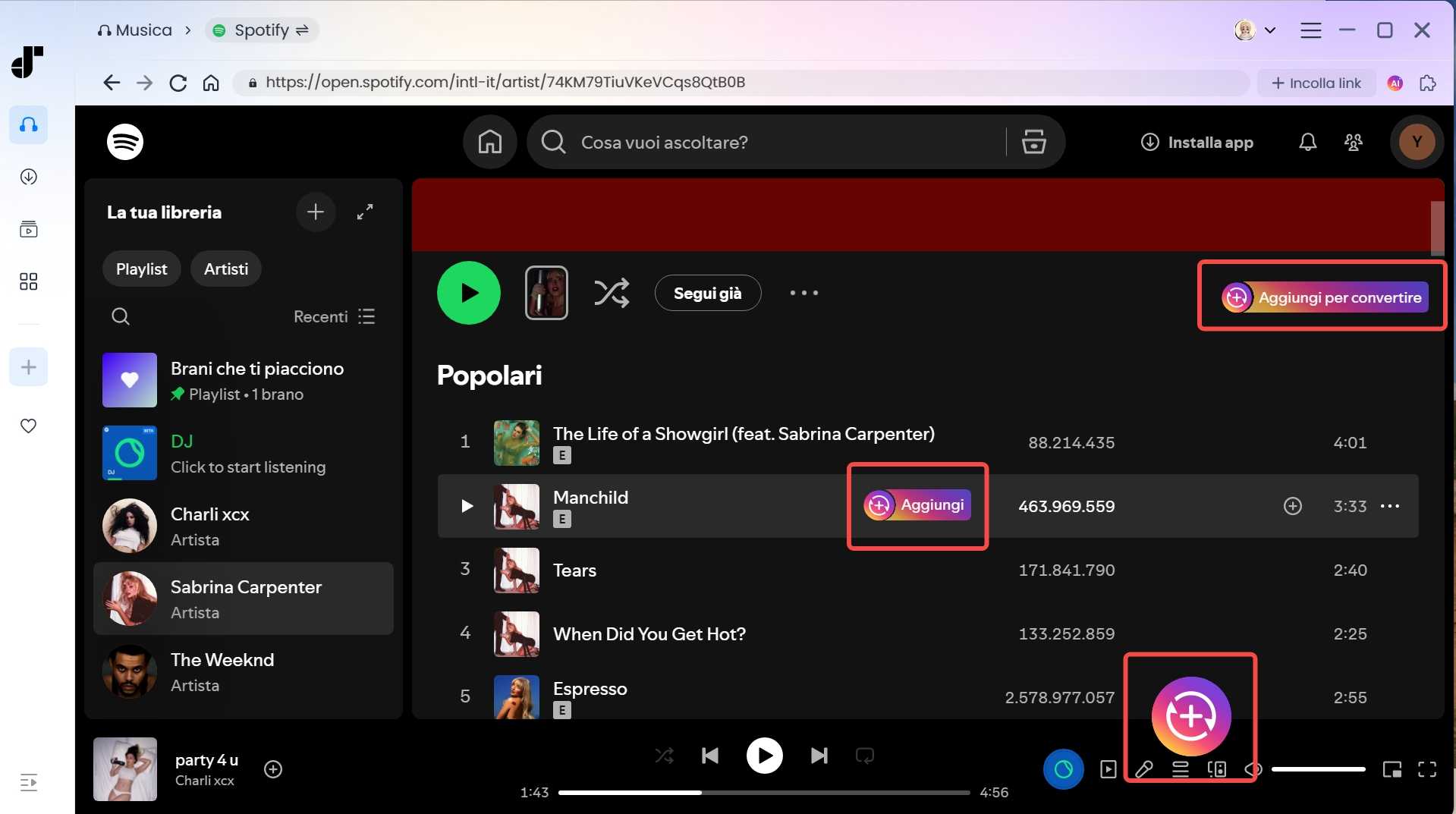1456x814 pixels.
Task: Go to Spotify Home with the house icon
Action: click(x=489, y=142)
